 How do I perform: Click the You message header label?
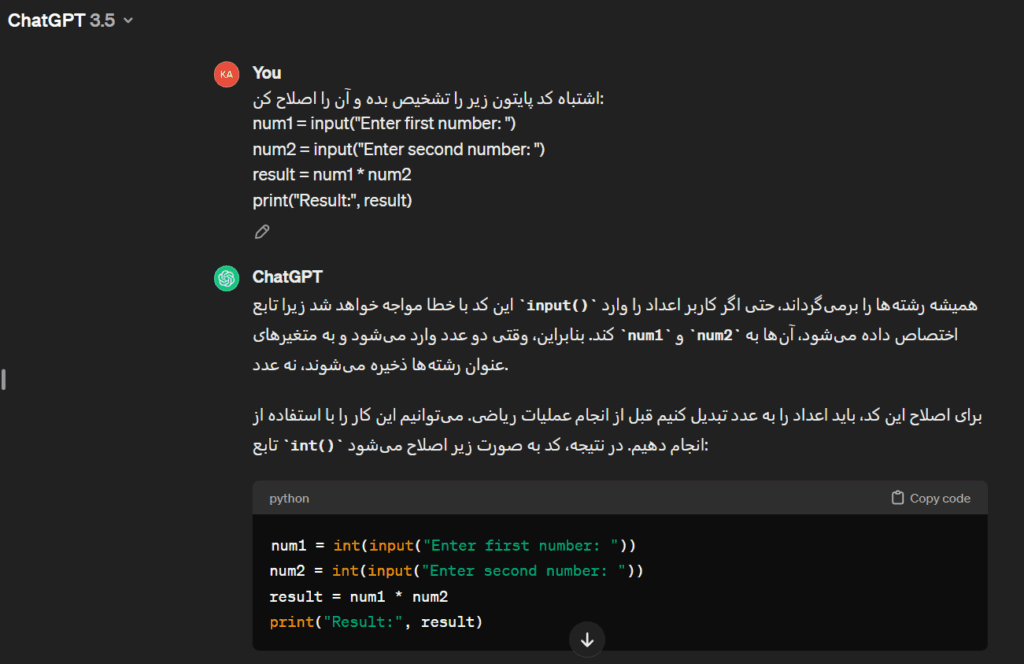point(266,73)
